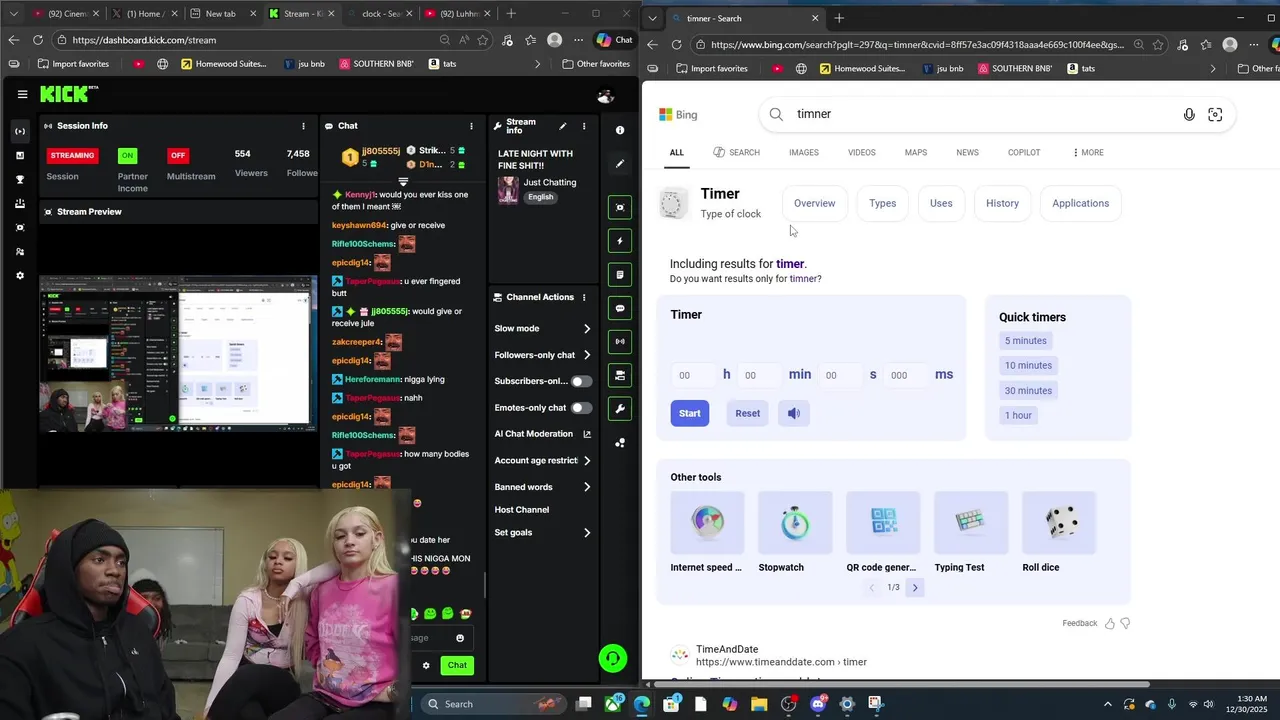Give thumbs down feedback on Bing
The width and height of the screenshot is (1280, 720).
(1125, 623)
